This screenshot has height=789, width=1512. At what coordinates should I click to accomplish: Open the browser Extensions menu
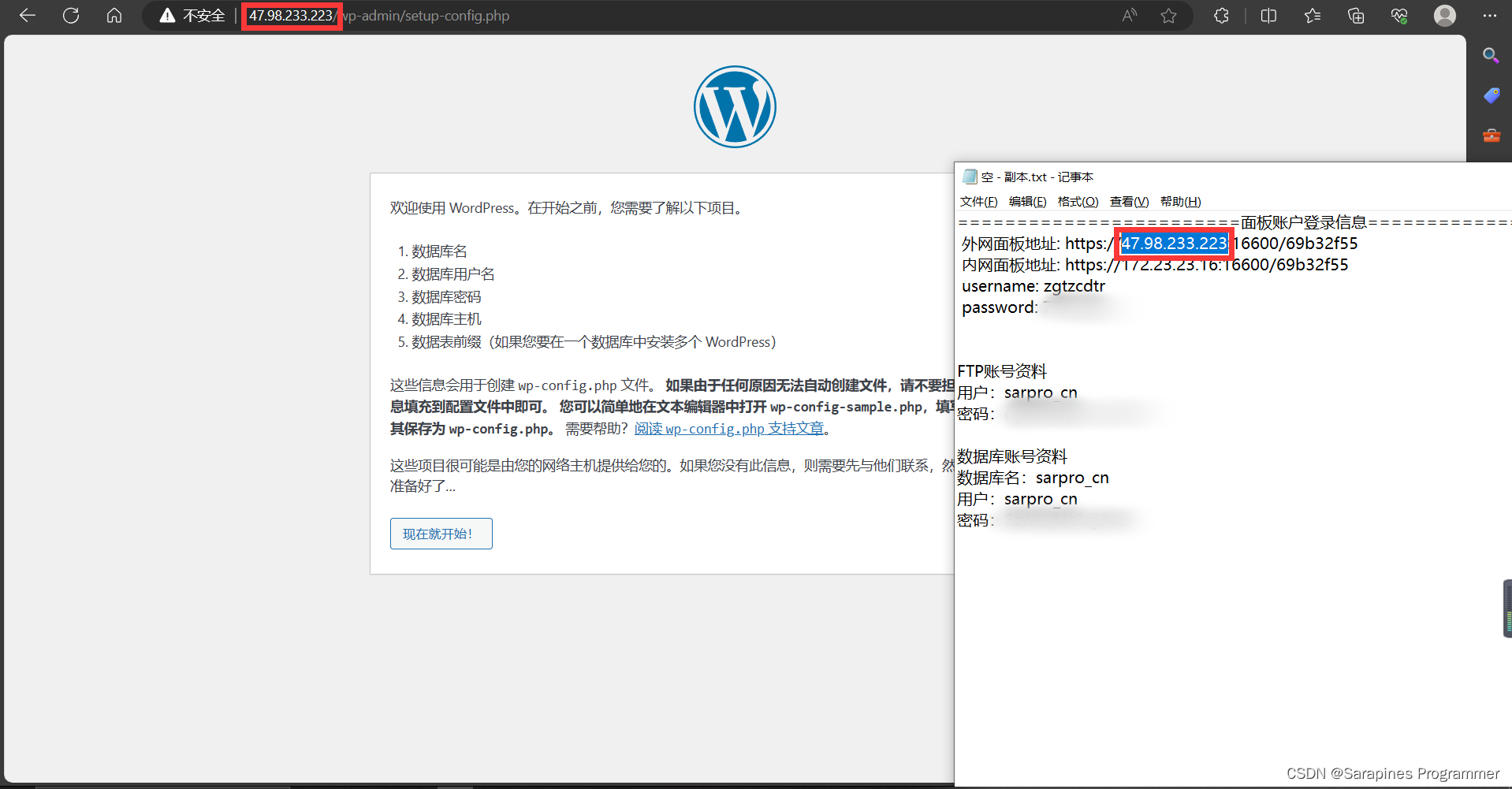point(1221,16)
